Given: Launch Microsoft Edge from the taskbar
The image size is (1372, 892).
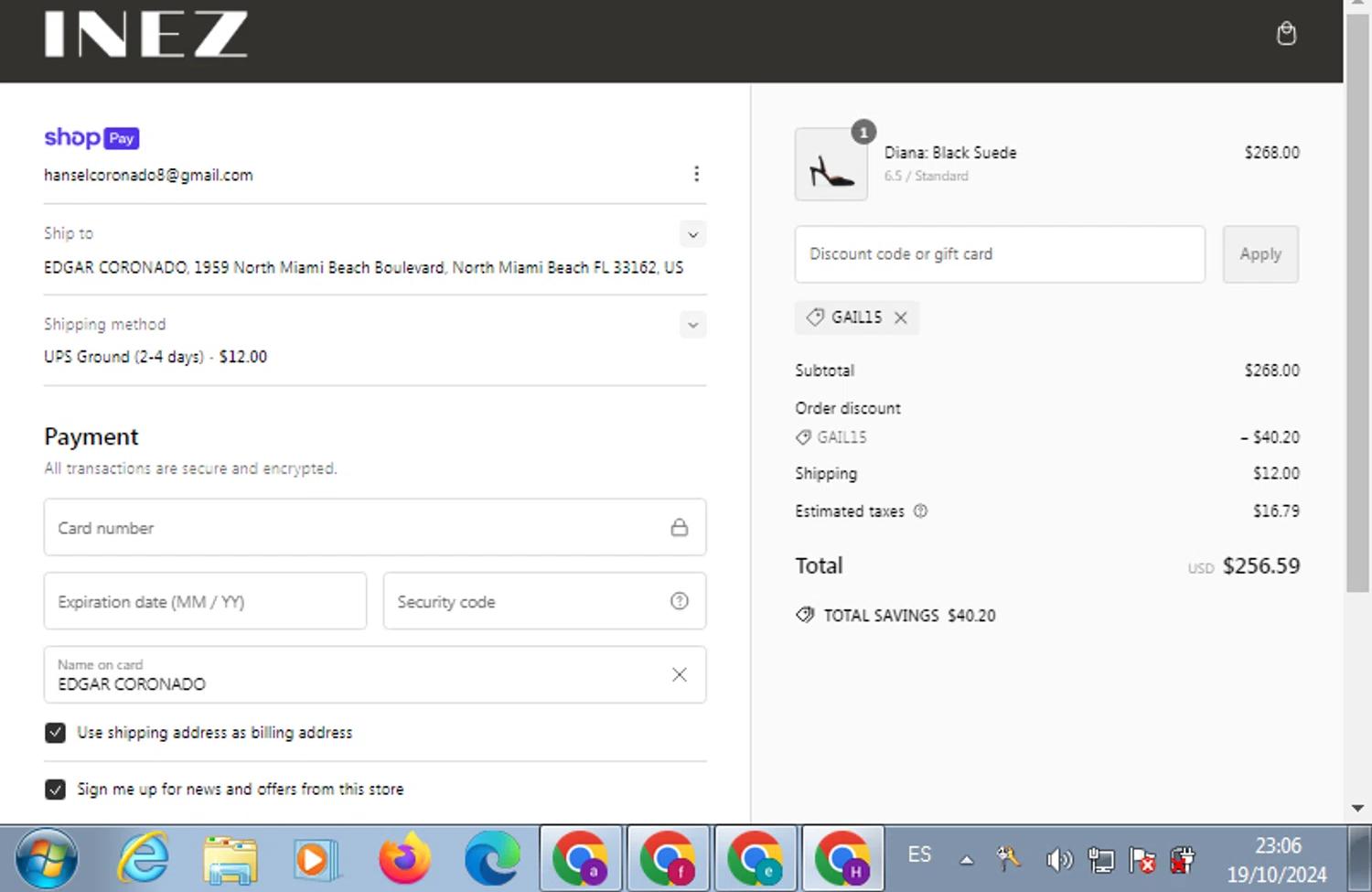Looking at the screenshot, I should pos(492,859).
